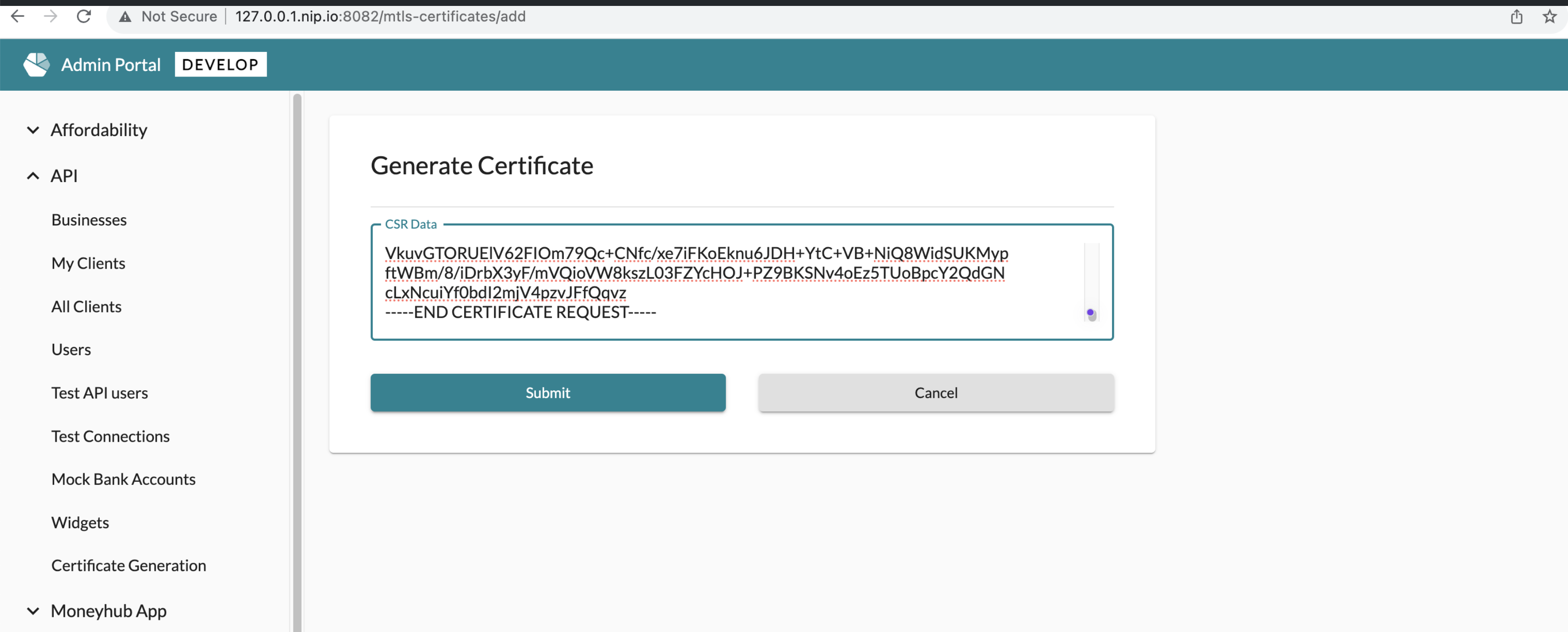Cancel certificate generation
This screenshot has width=1568, height=632.
tap(936, 392)
